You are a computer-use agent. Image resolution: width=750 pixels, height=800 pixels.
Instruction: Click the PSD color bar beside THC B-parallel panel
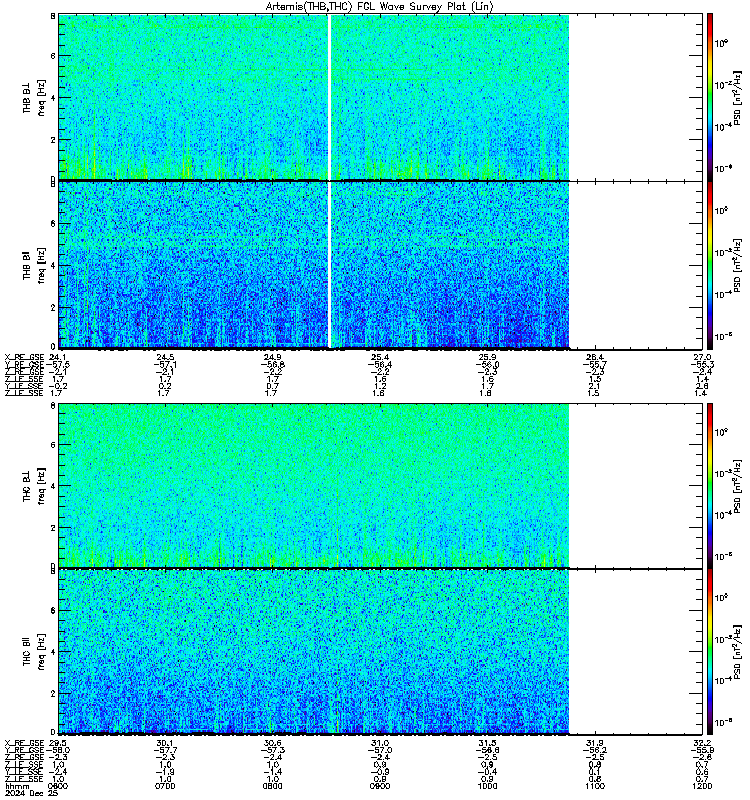709,652
